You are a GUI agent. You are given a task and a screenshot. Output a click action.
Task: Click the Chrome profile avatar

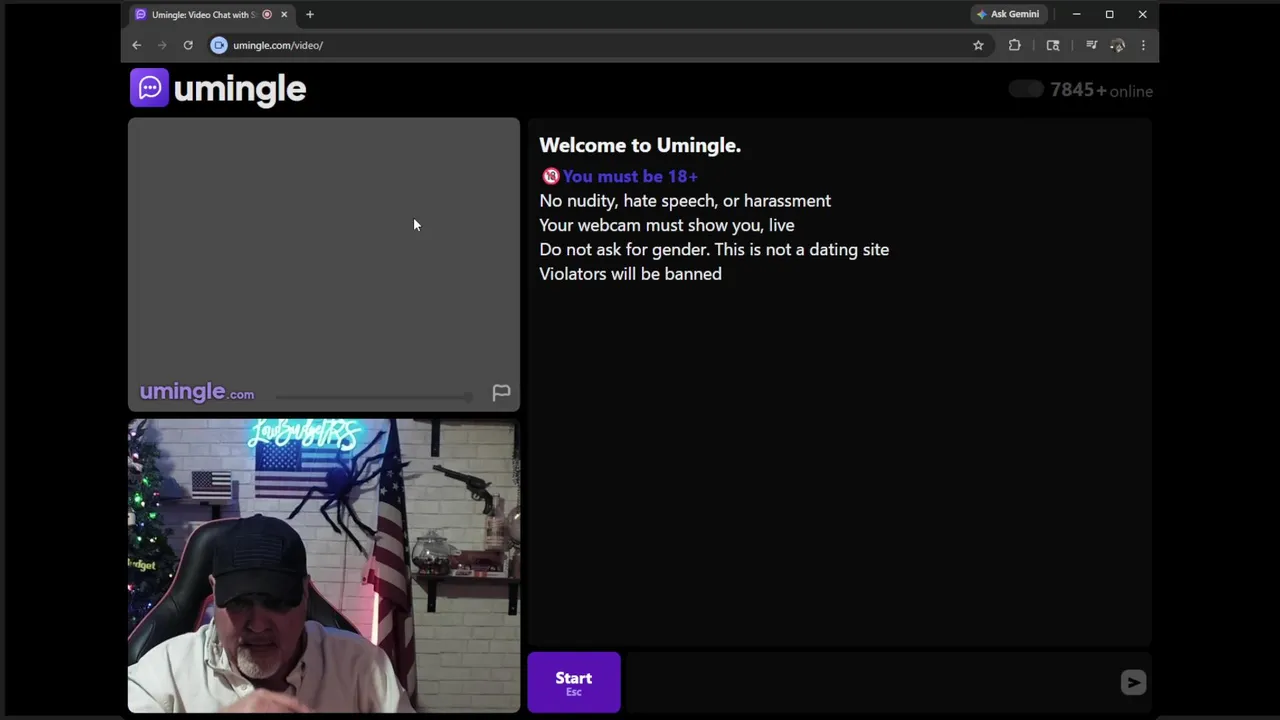pos(1118,45)
